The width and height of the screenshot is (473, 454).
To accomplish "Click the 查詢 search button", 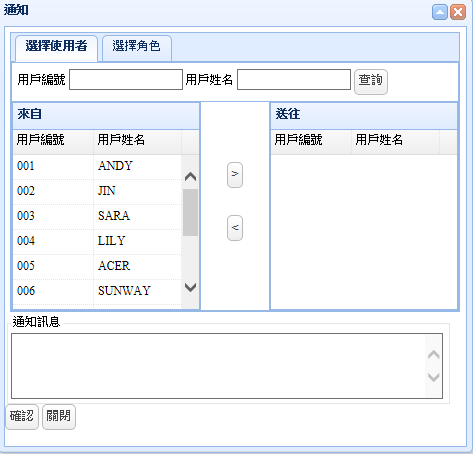I will (x=371, y=82).
